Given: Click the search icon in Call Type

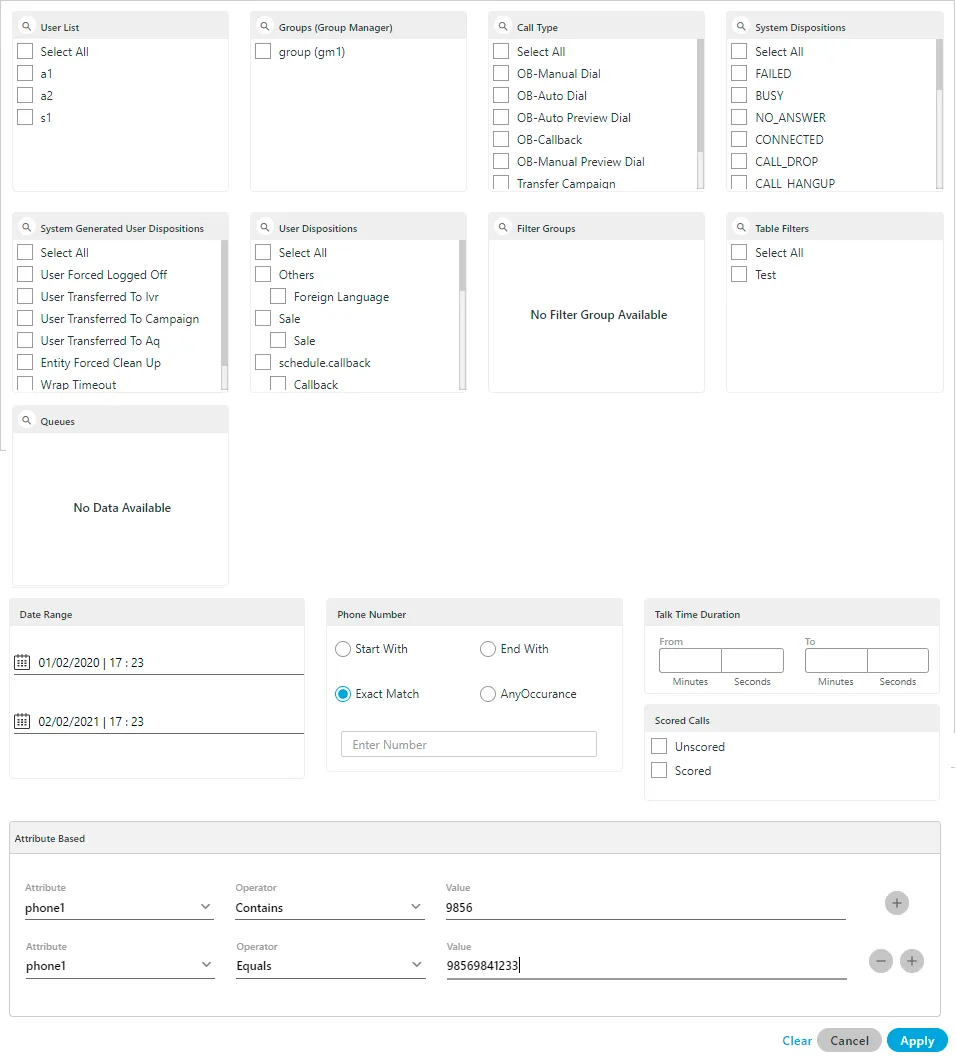Looking at the screenshot, I should click(x=503, y=26).
